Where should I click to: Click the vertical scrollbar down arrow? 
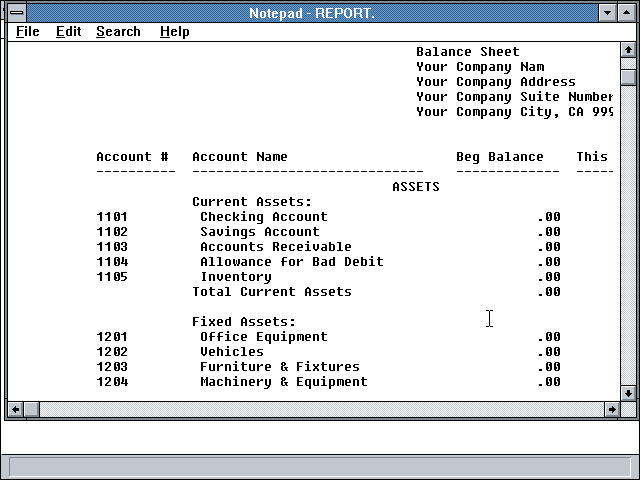pyautogui.click(x=628, y=393)
